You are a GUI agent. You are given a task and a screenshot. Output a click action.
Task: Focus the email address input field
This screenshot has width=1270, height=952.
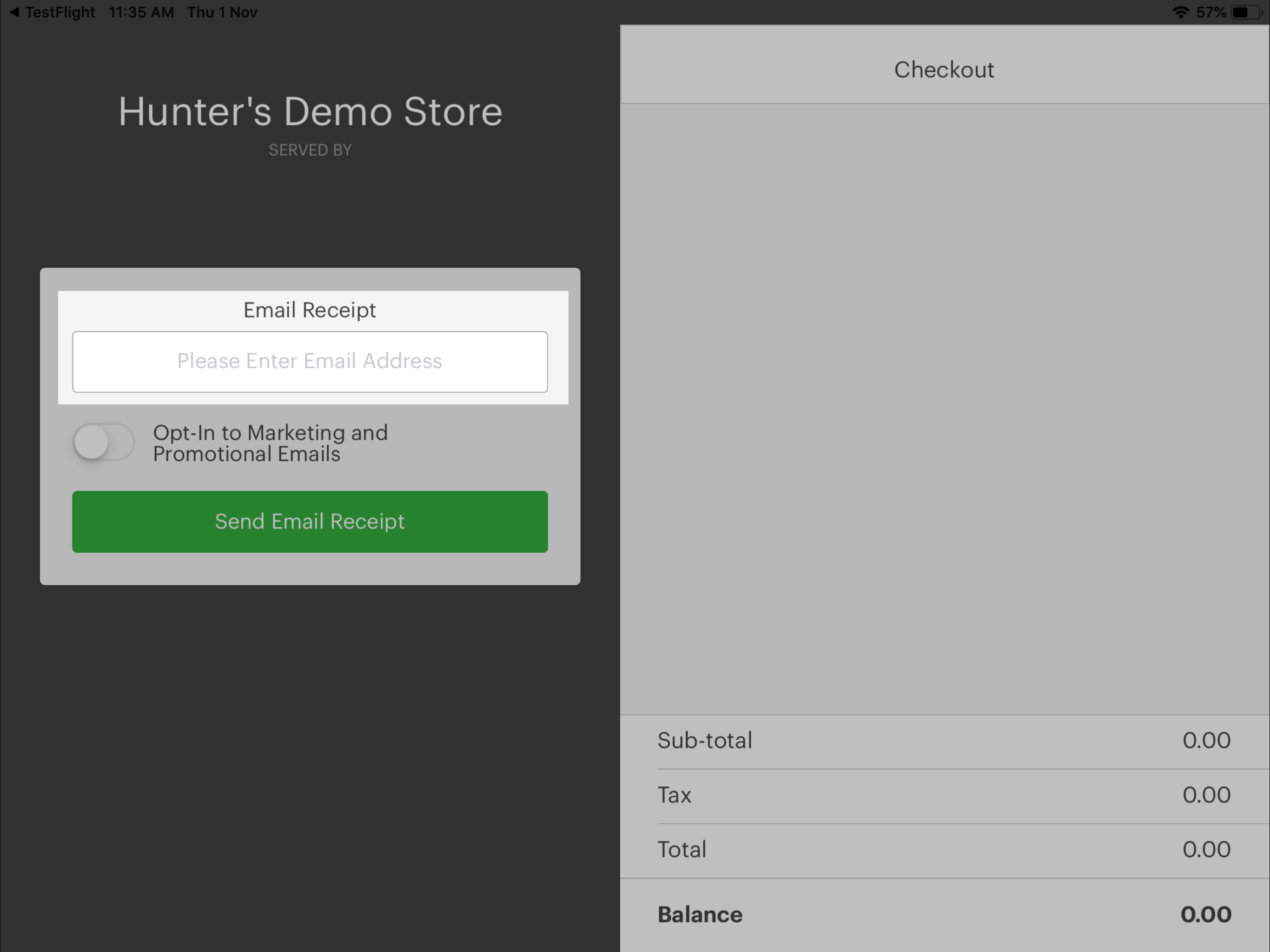click(x=310, y=362)
